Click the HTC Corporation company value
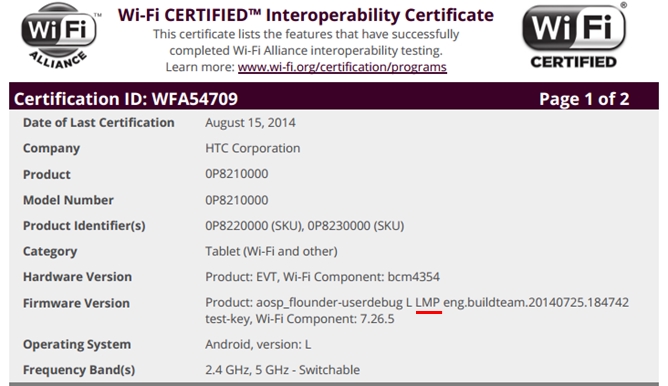Image resolution: width=668 pixels, height=386 pixels. [x=253, y=148]
